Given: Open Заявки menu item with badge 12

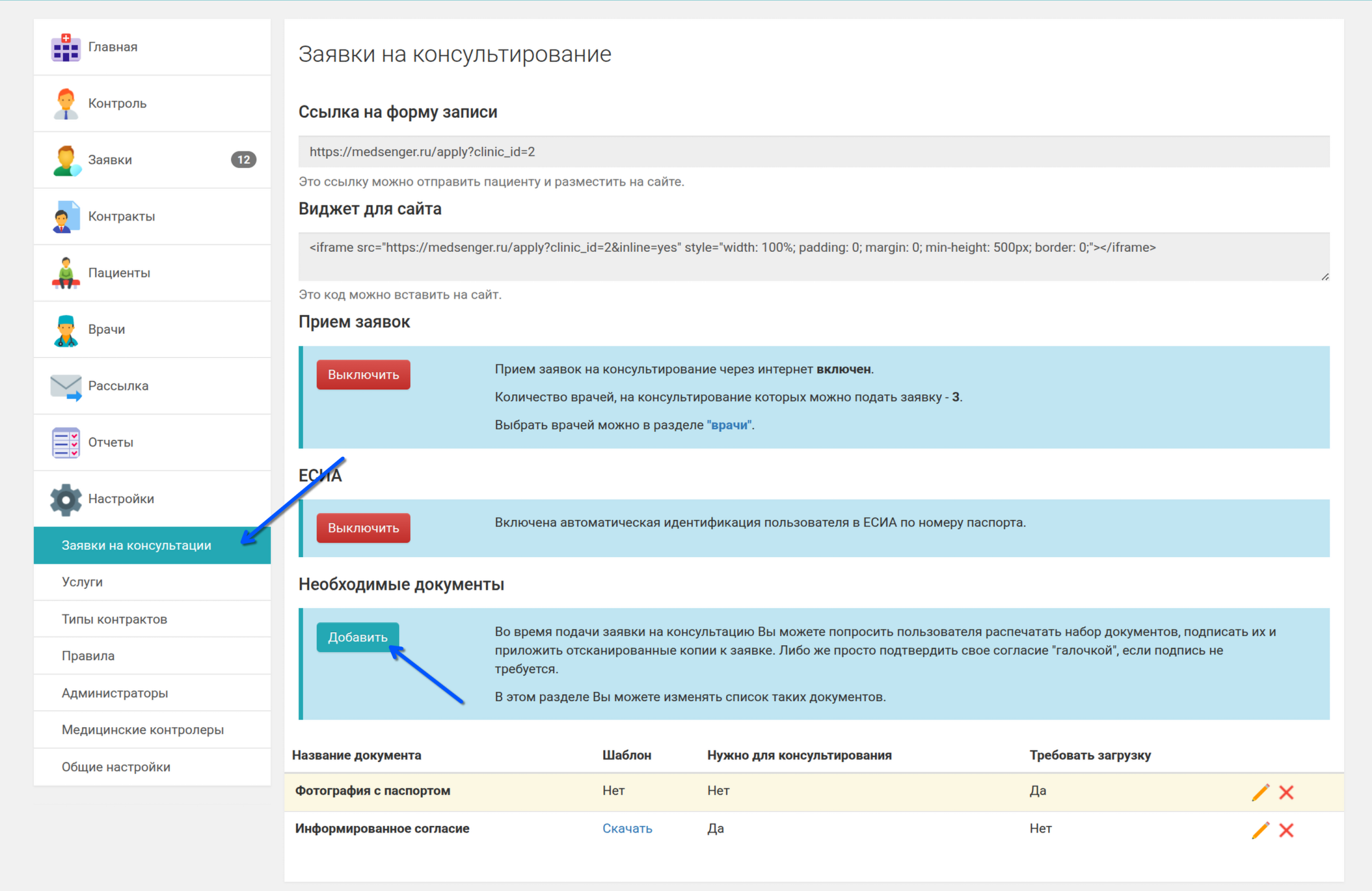Looking at the screenshot, I should point(152,160).
